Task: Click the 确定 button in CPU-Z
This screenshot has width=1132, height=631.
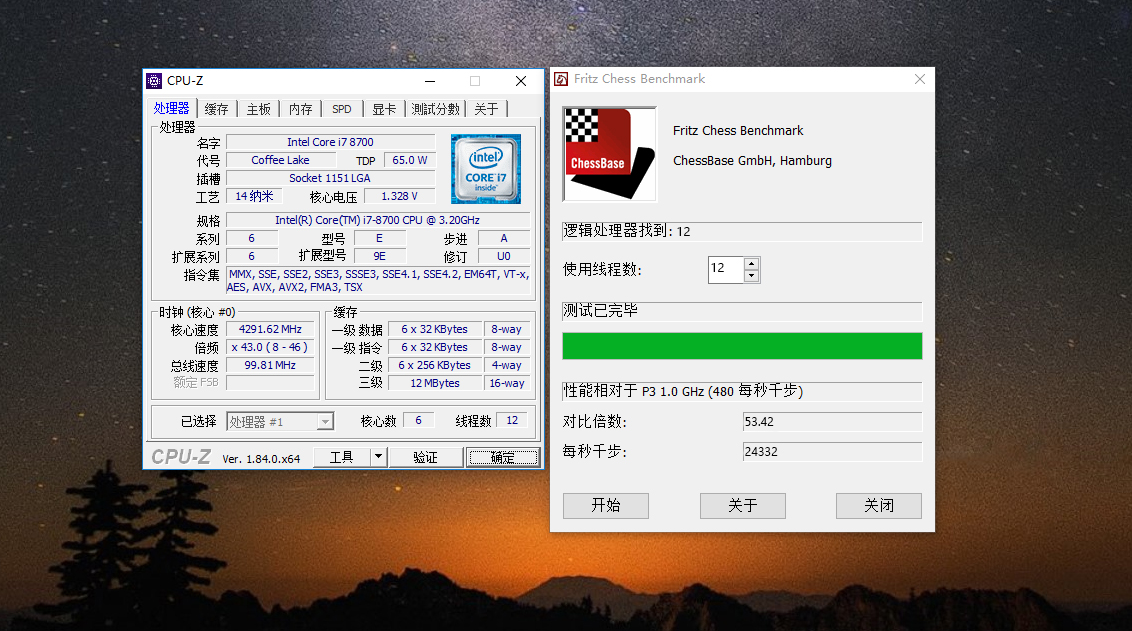Action: tap(503, 457)
